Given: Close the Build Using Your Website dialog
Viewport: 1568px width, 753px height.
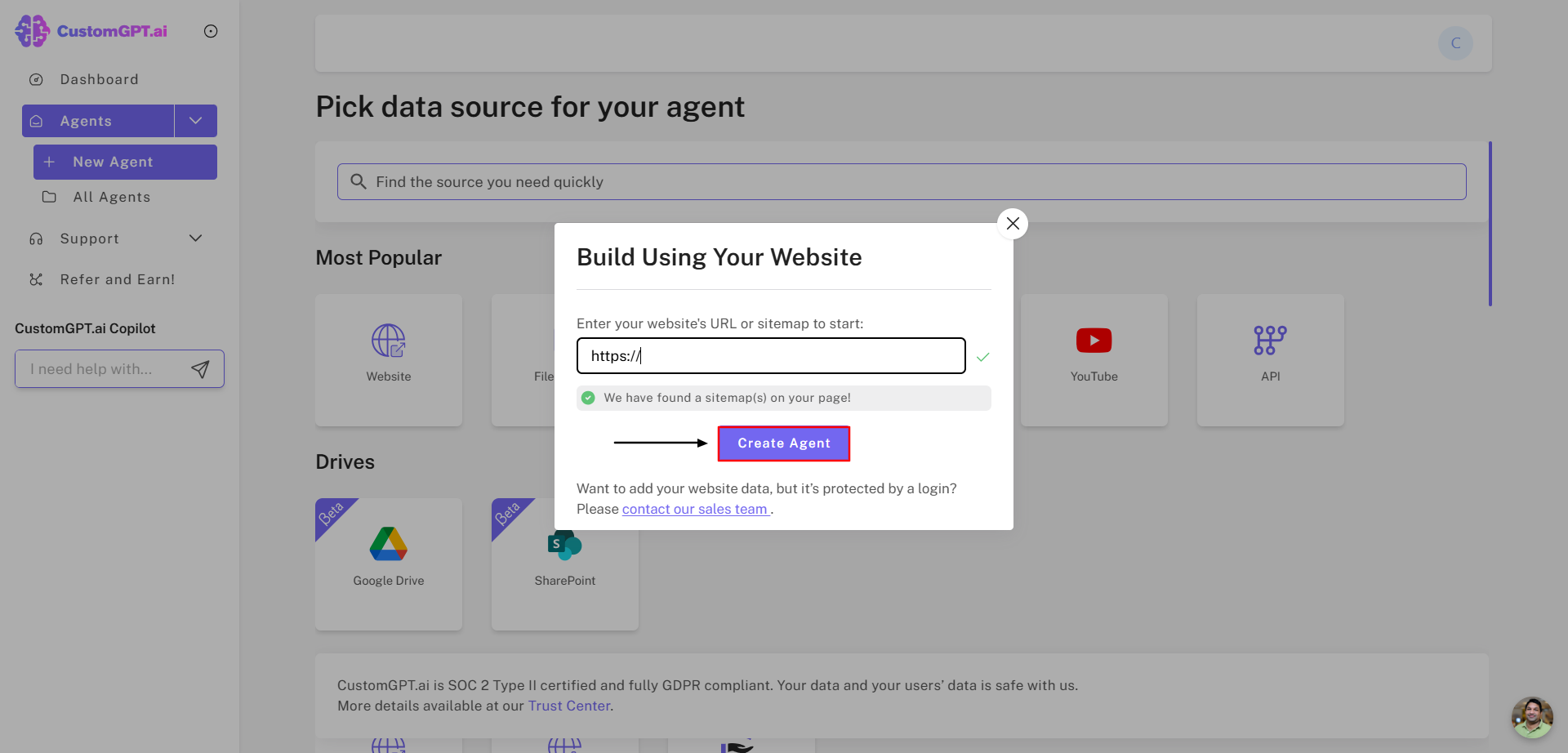Looking at the screenshot, I should (x=1013, y=223).
